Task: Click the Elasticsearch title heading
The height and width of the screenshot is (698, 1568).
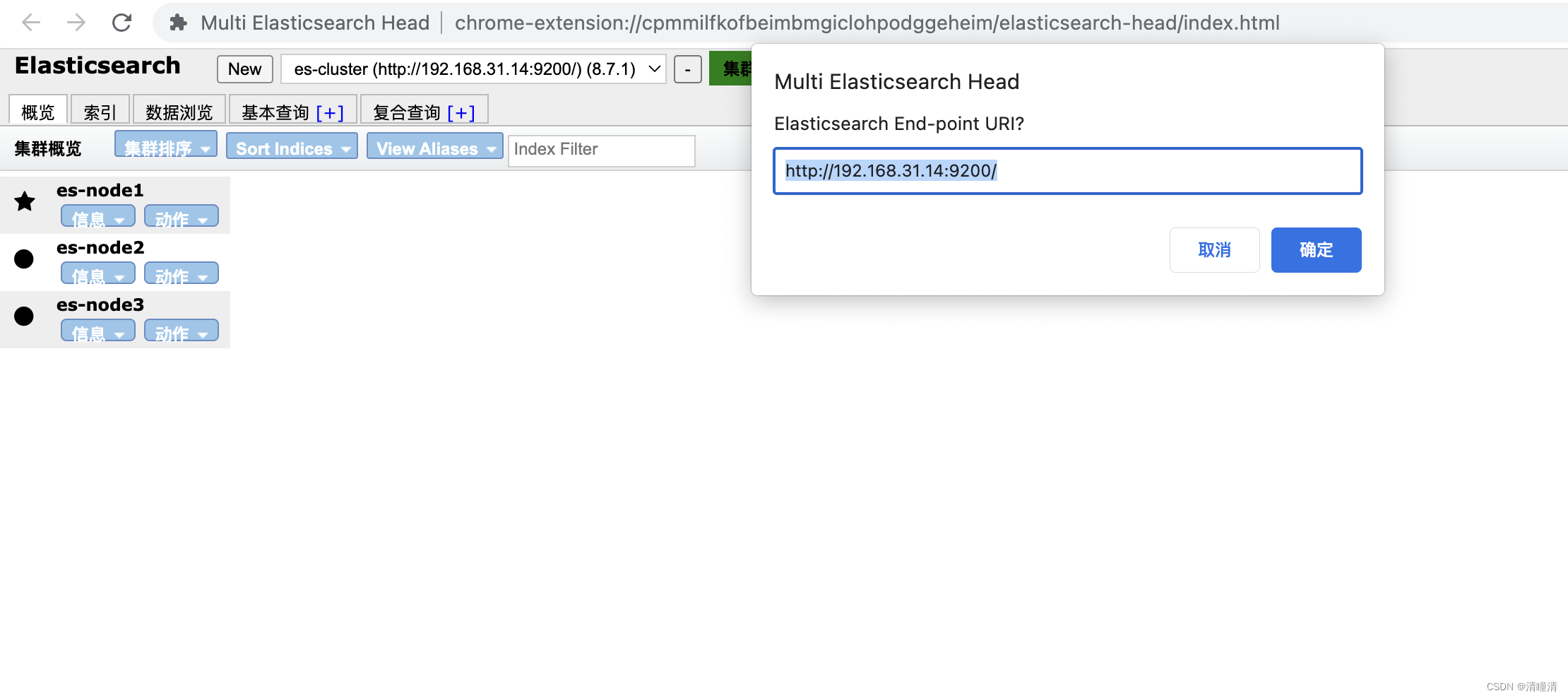Action: coord(97,65)
